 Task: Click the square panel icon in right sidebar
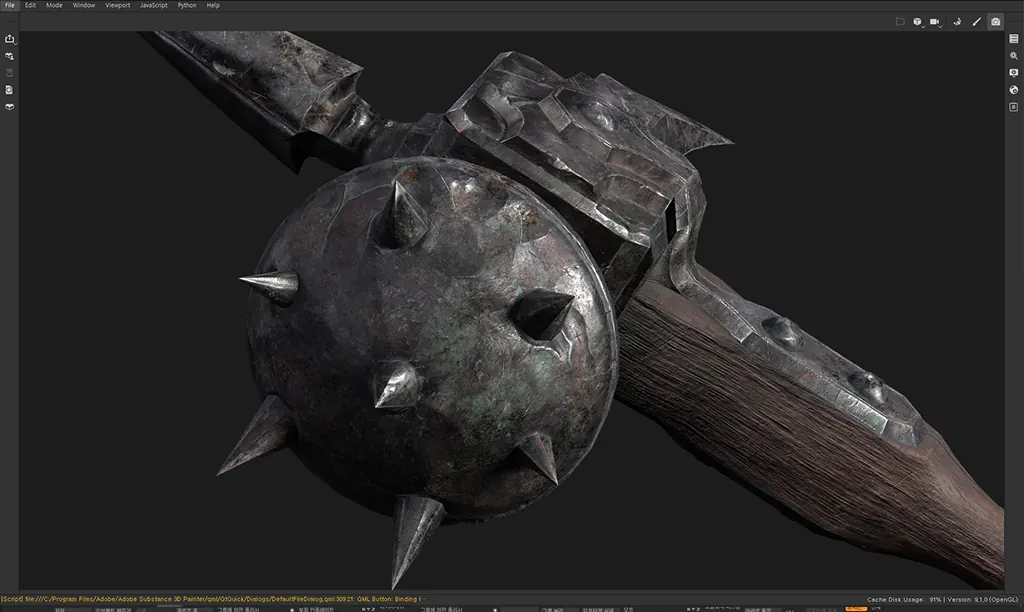click(1014, 107)
